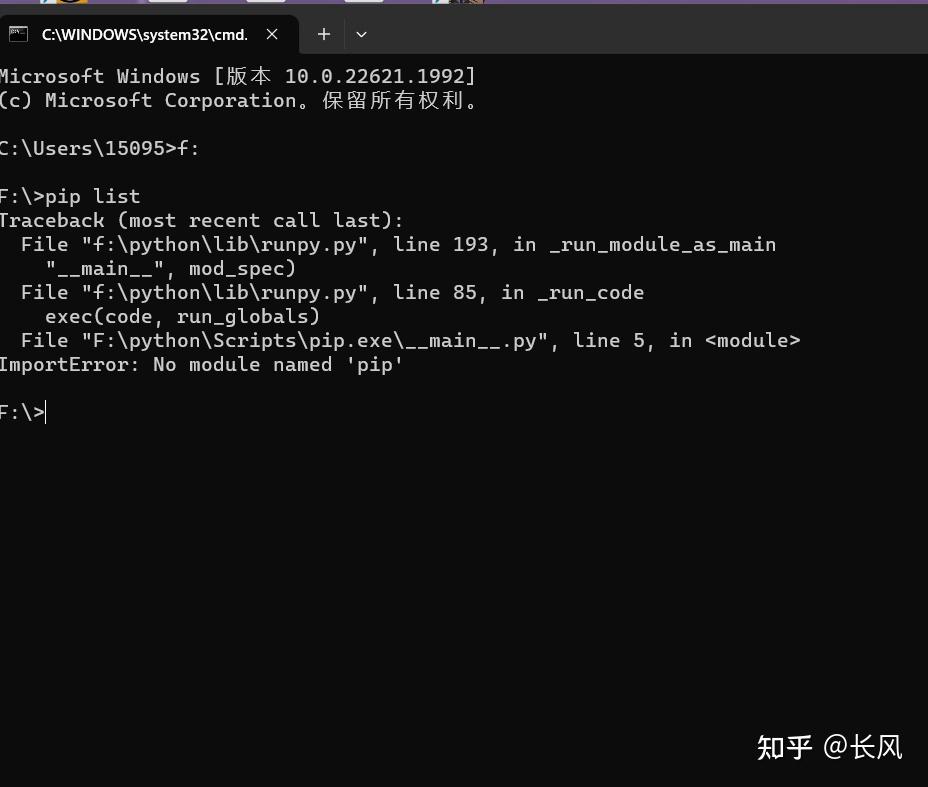
Task: Click the pip.exe\__main__.py line 5 entry
Action: [x=410, y=340]
